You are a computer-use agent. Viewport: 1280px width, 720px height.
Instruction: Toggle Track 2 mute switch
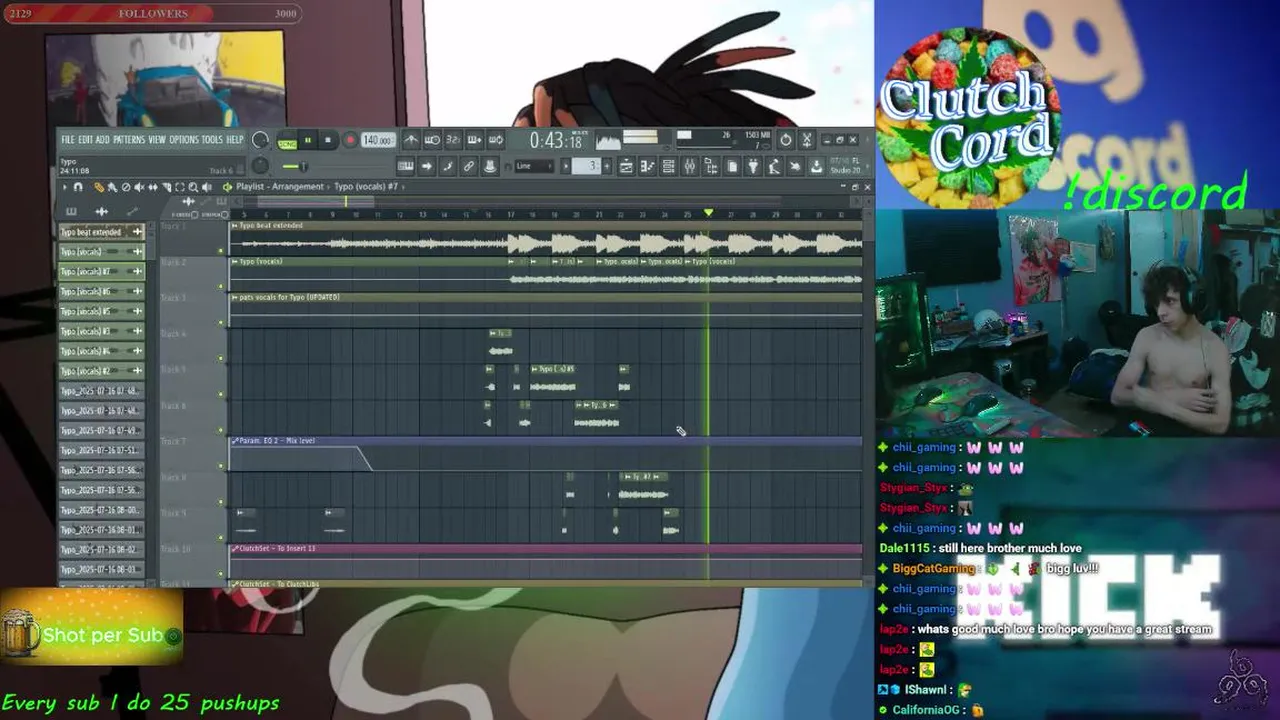coord(221,286)
